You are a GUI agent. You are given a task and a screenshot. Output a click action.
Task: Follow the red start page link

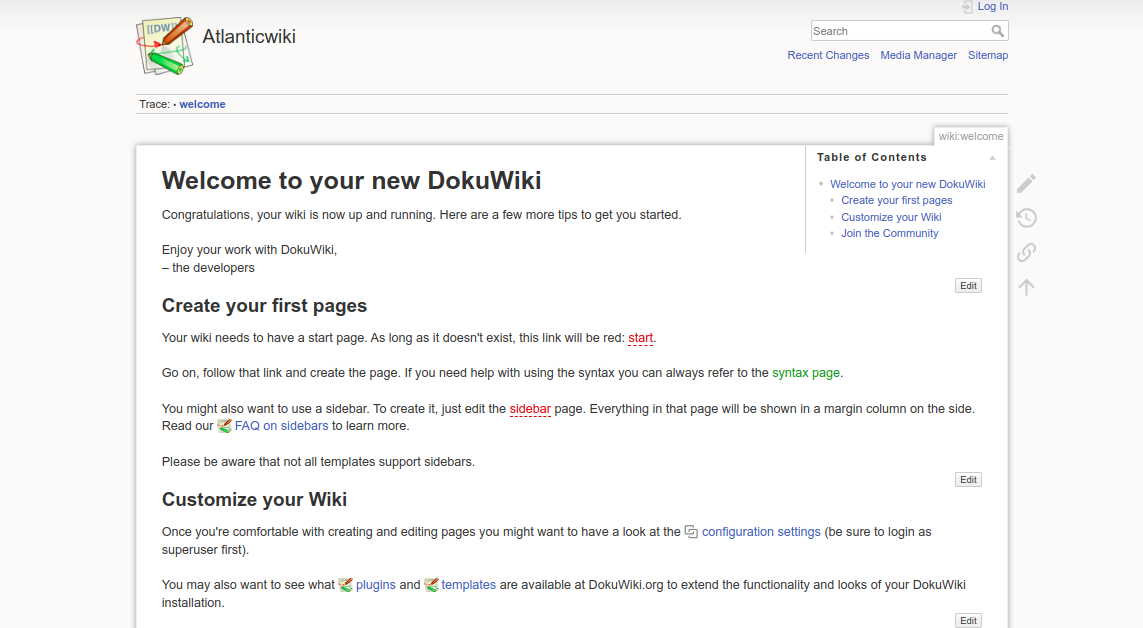click(x=640, y=338)
